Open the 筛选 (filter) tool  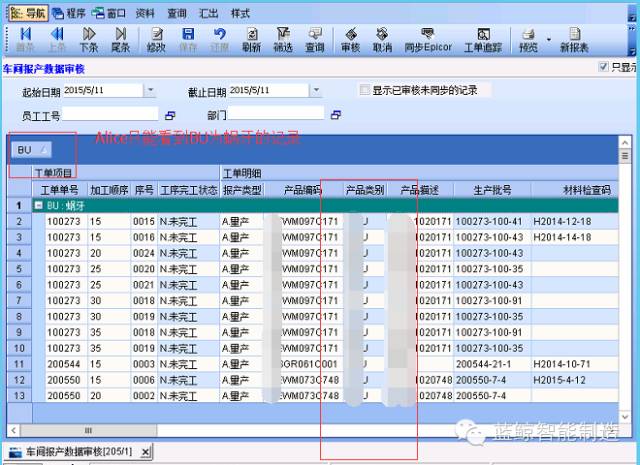pyautogui.click(x=283, y=34)
